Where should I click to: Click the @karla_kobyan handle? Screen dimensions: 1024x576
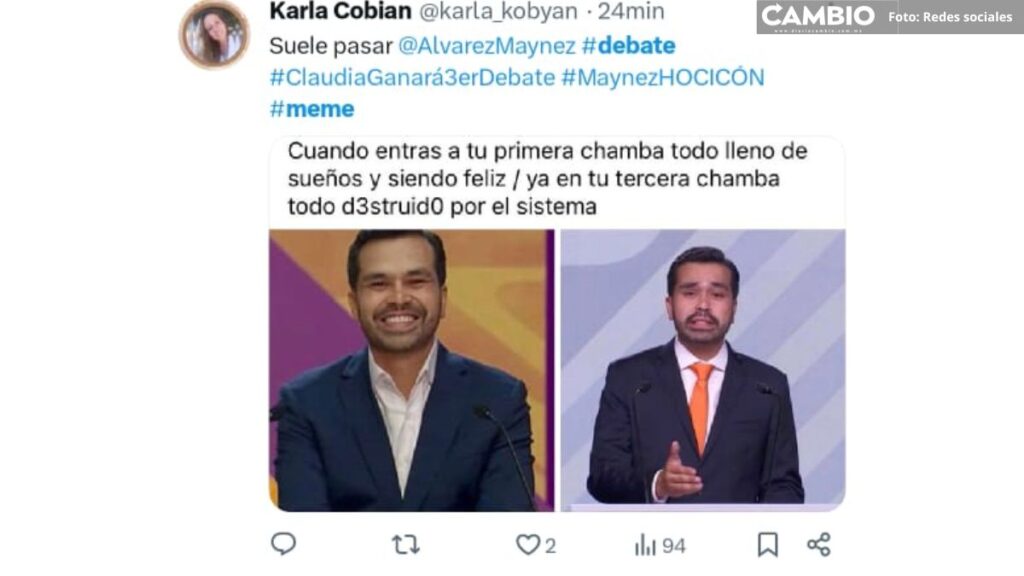pyautogui.click(x=498, y=11)
